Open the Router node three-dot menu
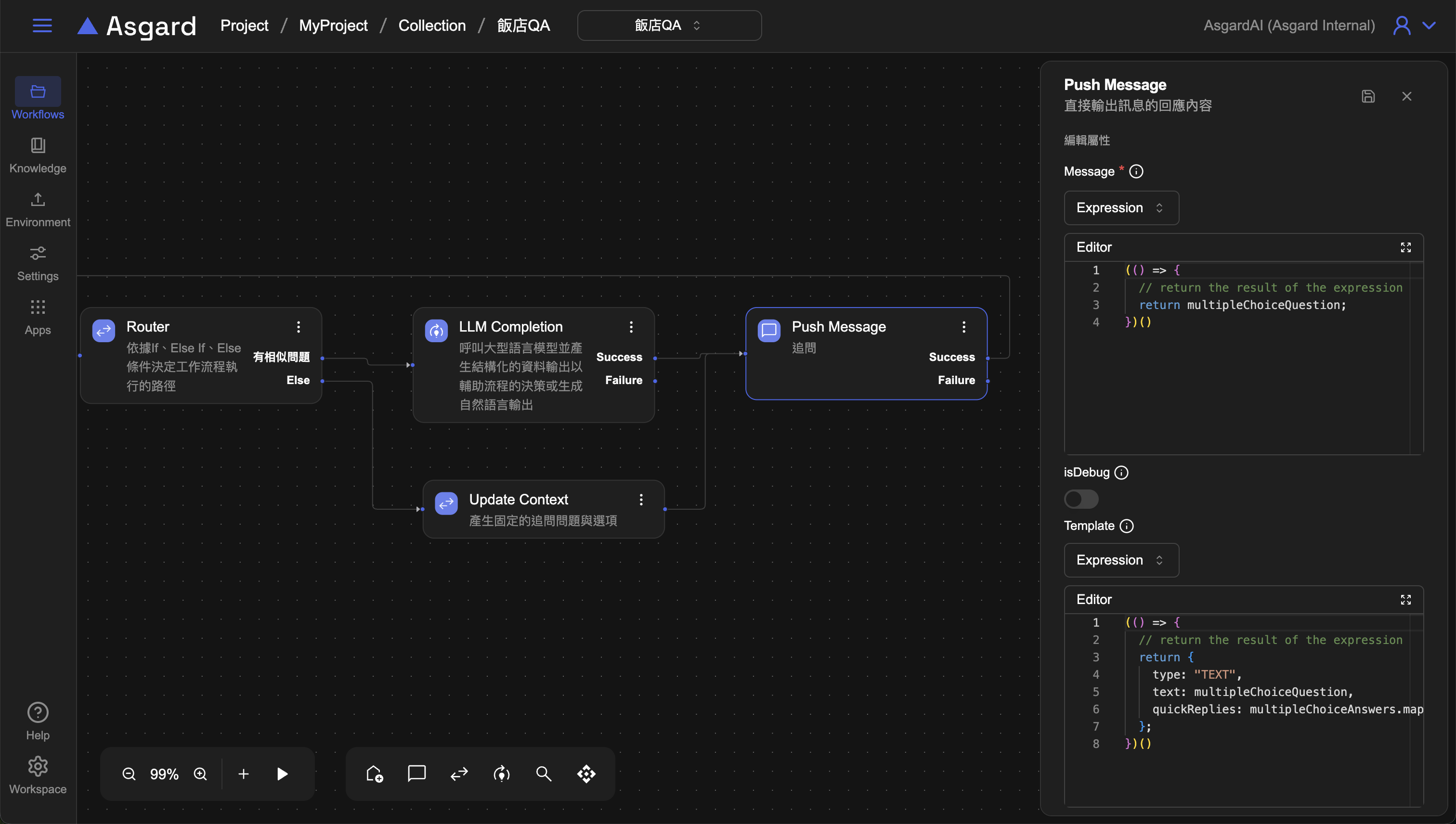 click(299, 326)
